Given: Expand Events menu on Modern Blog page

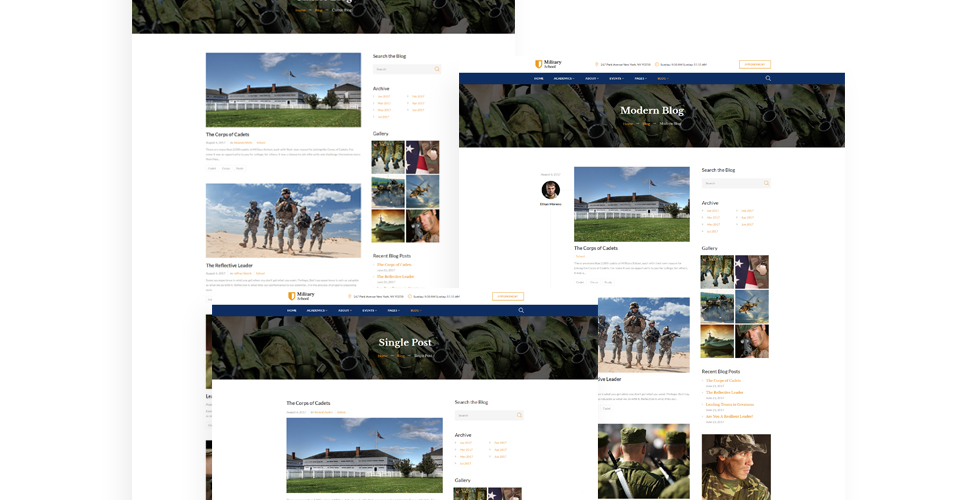Looking at the screenshot, I should [x=616, y=78].
